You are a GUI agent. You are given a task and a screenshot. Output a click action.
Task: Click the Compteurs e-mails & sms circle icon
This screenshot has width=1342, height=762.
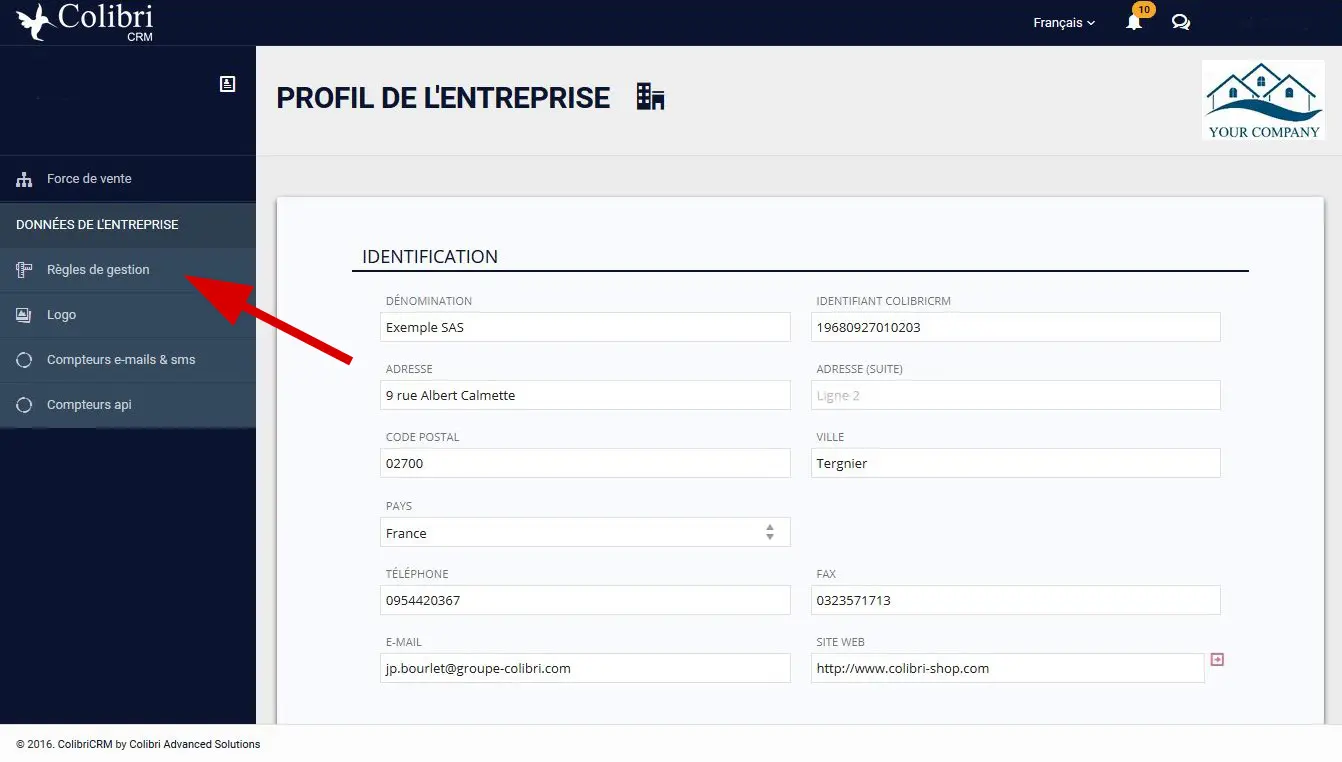(x=24, y=360)
